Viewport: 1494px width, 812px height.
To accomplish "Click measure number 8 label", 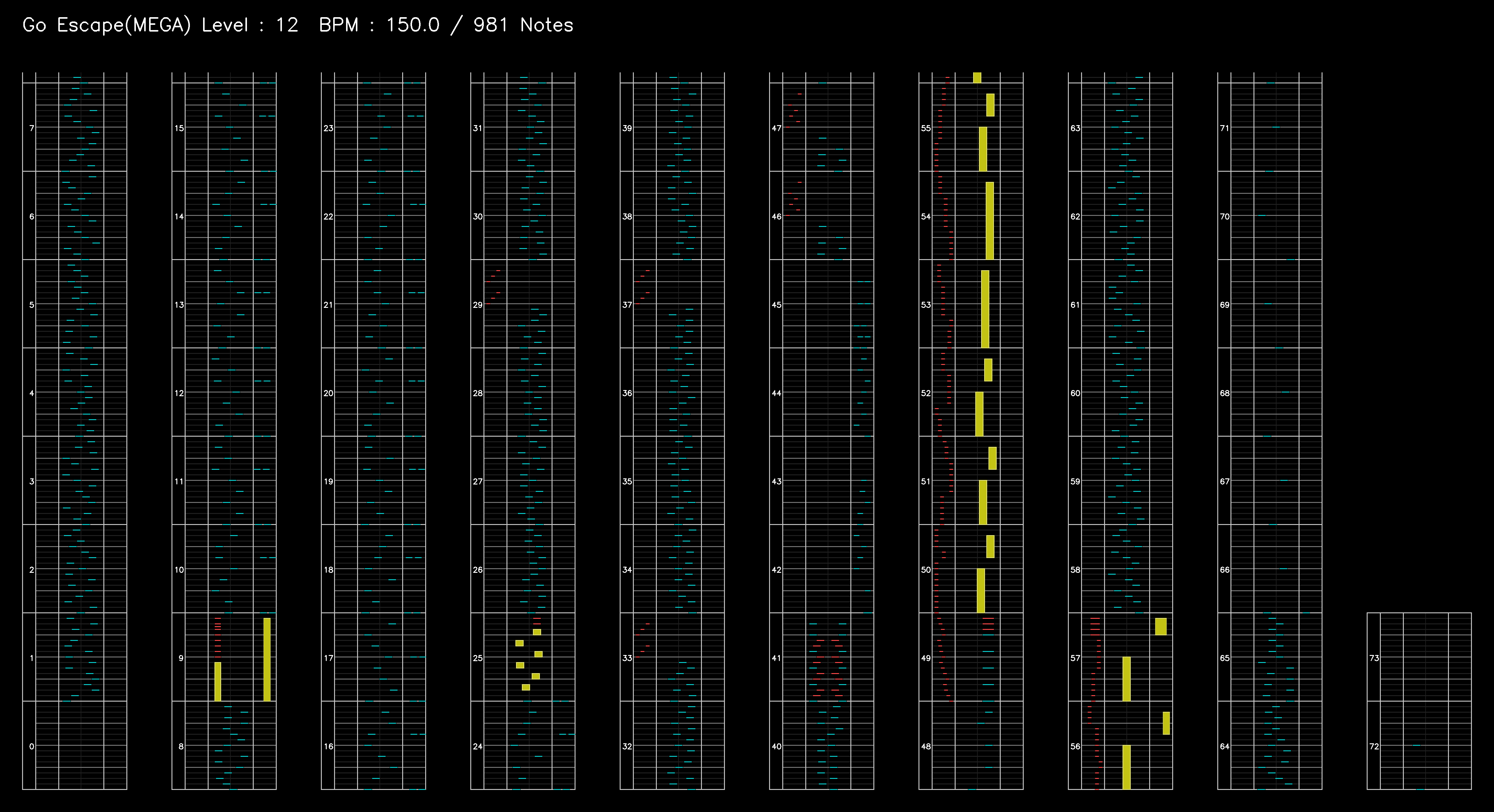I will [x=181, y=746].
